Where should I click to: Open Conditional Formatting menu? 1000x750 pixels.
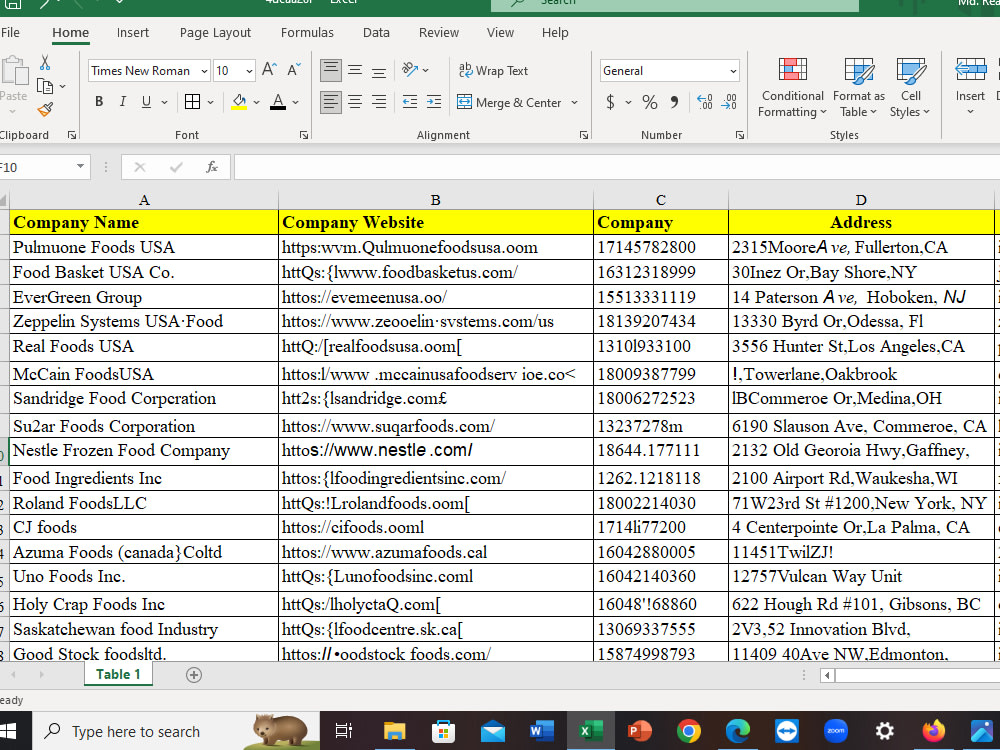coord(792,87)
